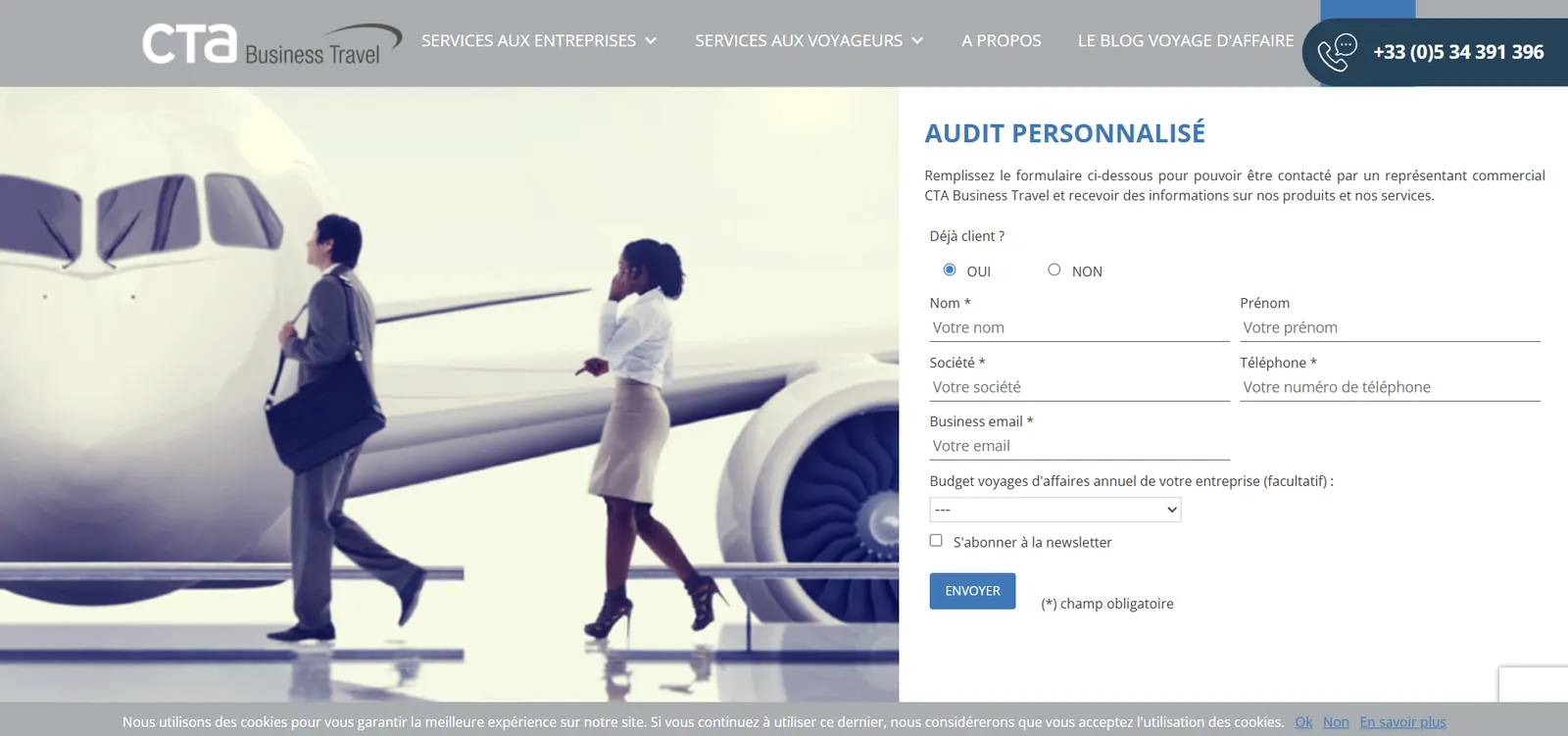Focus the Votre société field
This screenshot has height=736, width=1568.
point(1079,387)
